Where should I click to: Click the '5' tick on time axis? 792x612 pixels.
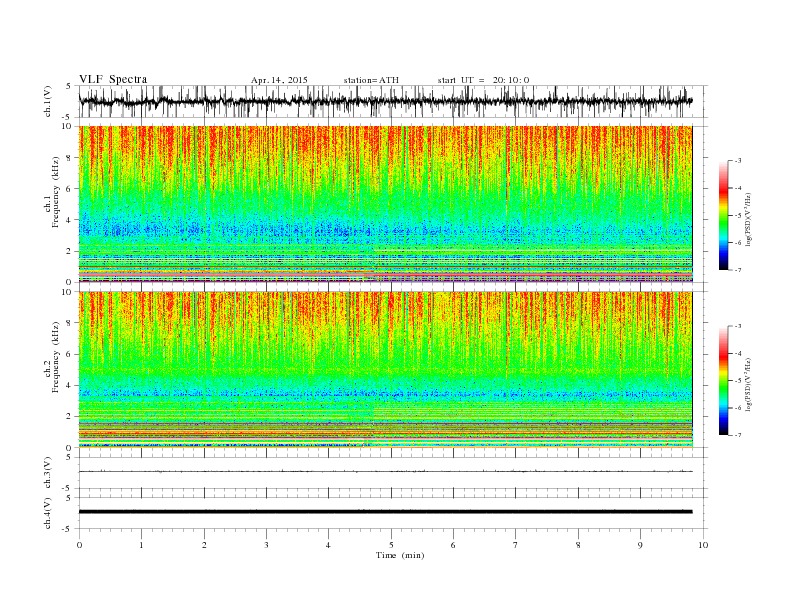click(x=391, y=545)
